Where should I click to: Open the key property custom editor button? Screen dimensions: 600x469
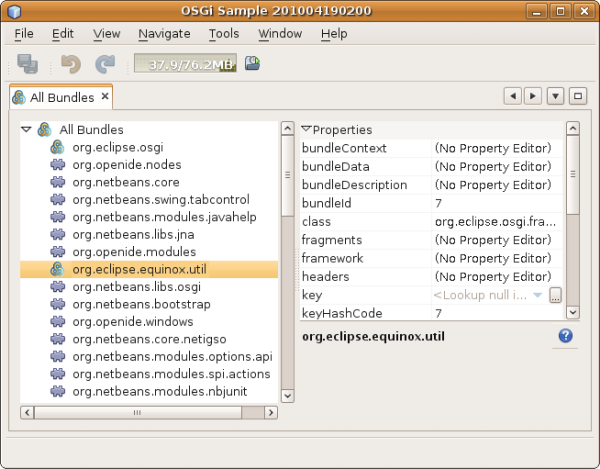[x=556, y=295]
